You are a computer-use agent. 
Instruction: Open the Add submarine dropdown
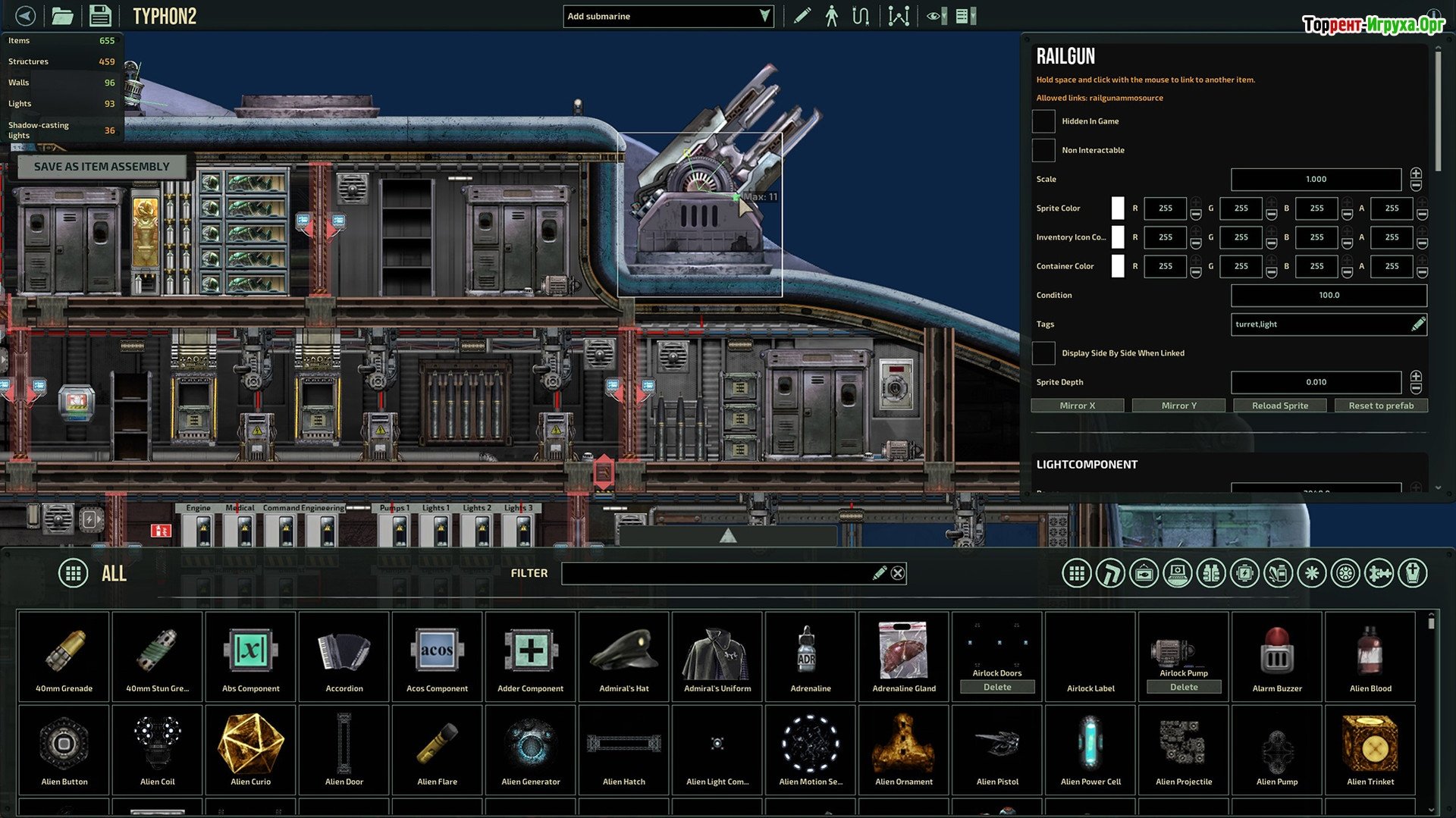[667, 16]
